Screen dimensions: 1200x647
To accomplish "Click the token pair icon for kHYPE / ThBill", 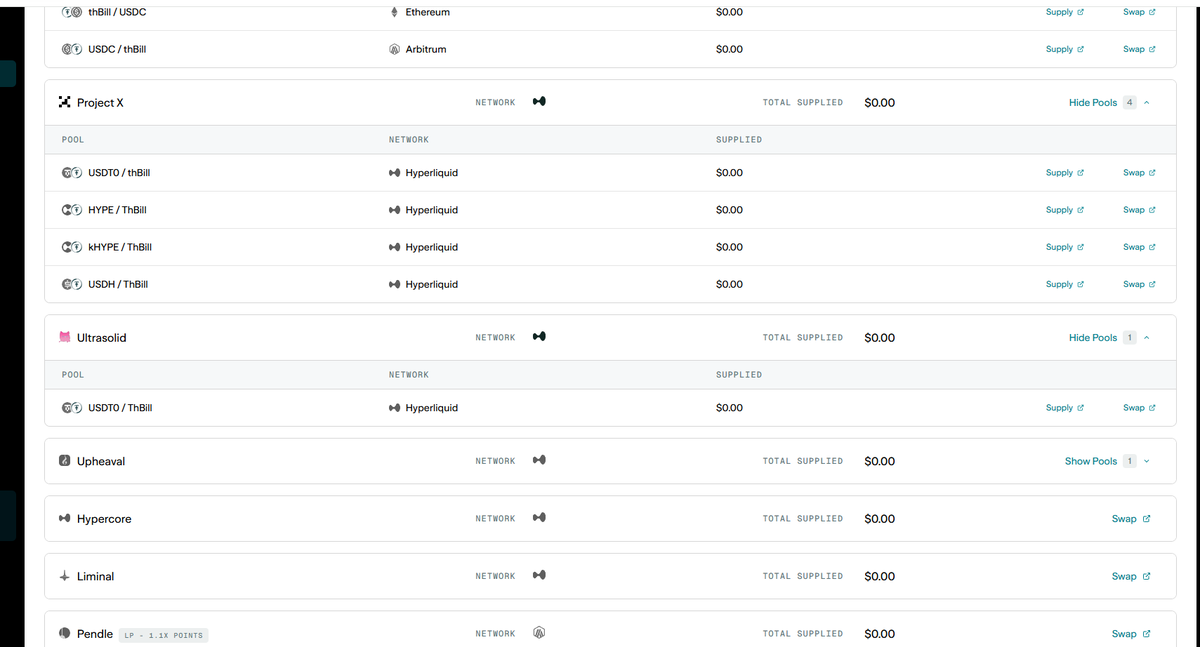I will pyautogui.click(x=71, y=247).
